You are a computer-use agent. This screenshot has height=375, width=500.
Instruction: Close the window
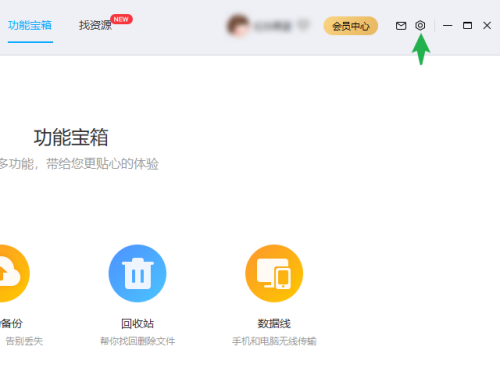click(x=487, y=25)
